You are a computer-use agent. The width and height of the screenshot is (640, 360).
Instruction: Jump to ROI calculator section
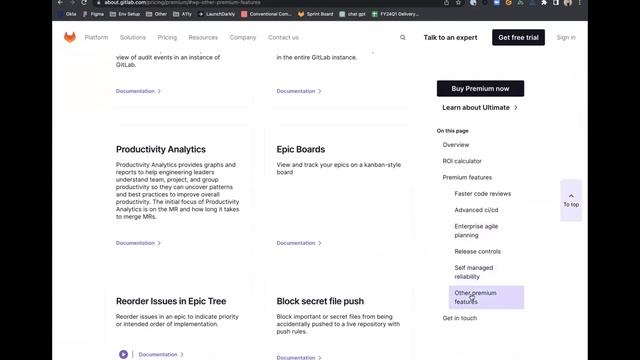click(462, 161)
